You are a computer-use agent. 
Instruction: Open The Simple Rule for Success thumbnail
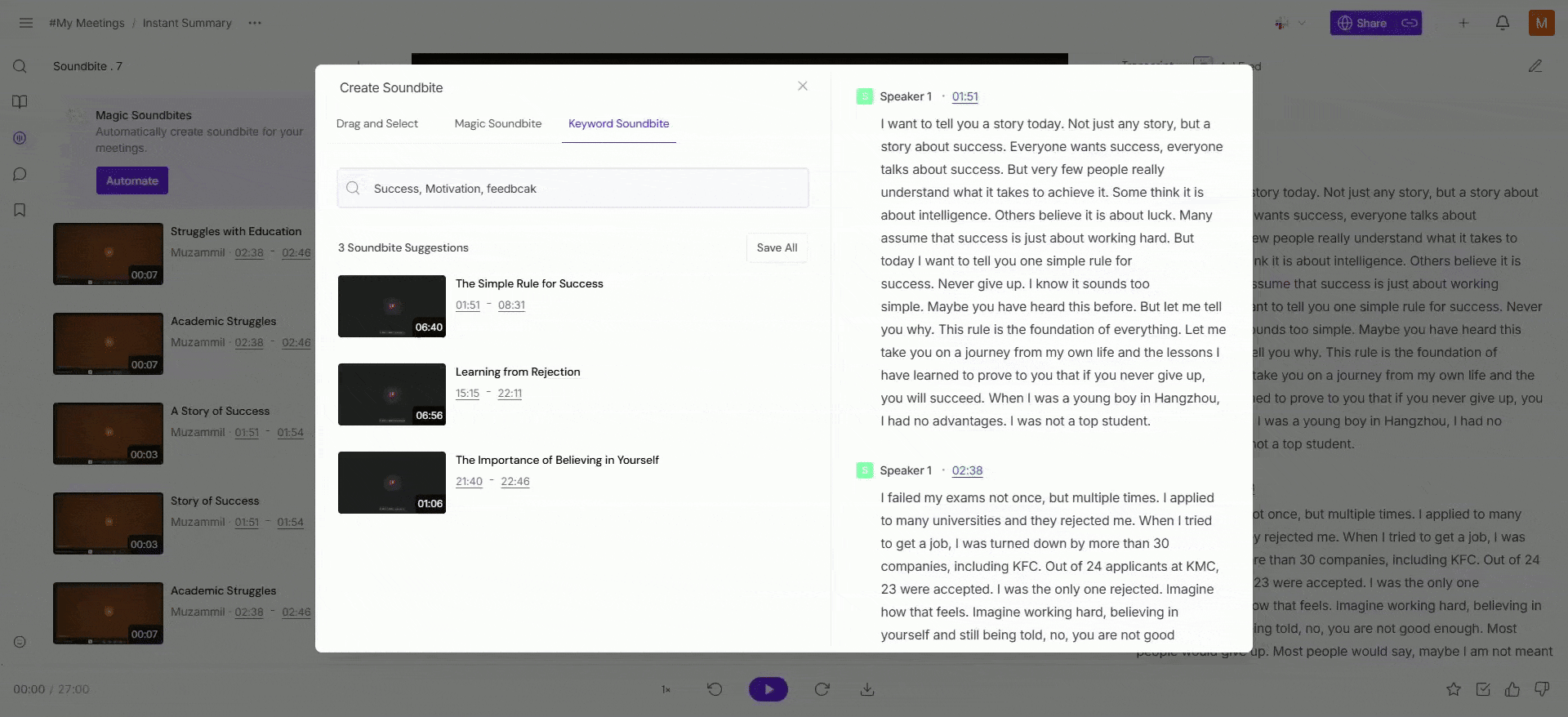pyautogui.click(x=392, y=306)
